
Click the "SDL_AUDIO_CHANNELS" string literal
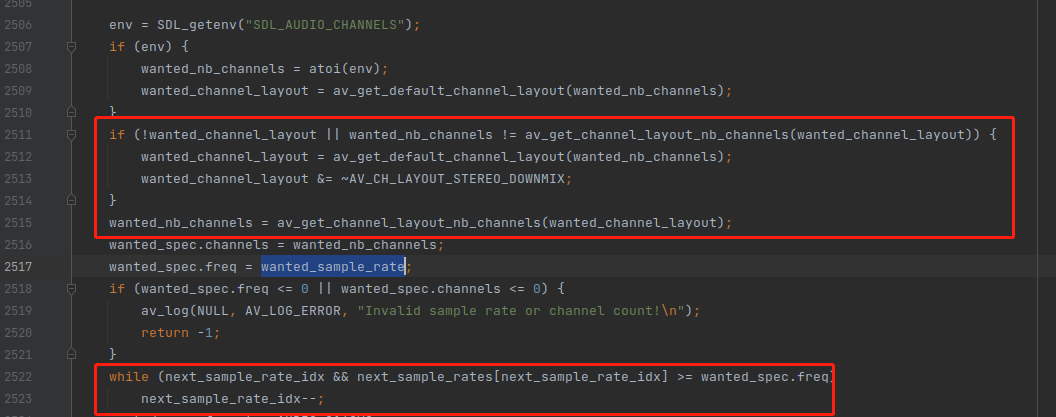point(316,24)
